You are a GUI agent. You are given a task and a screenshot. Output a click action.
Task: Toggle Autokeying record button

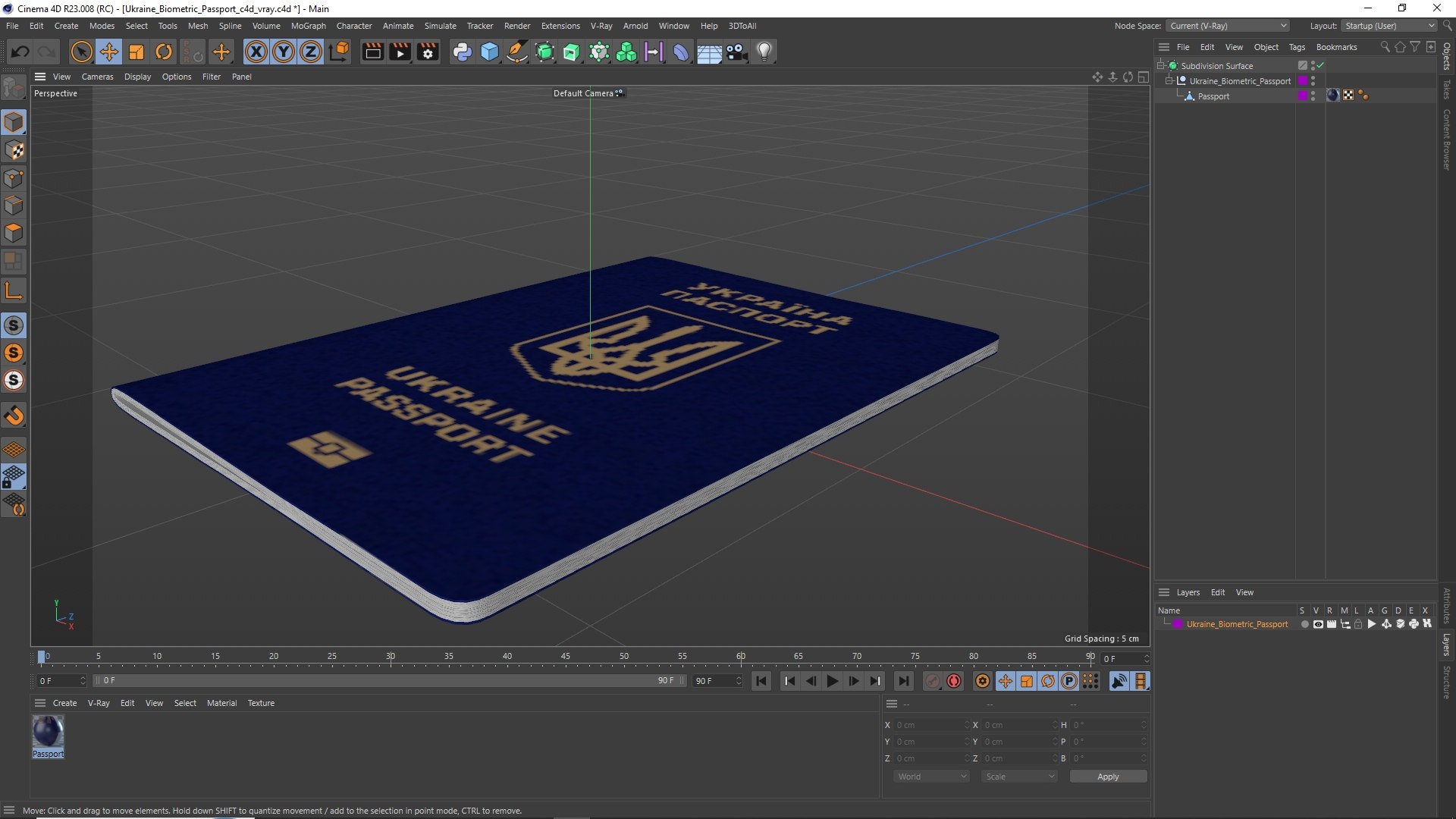click(x=954, y=681)
